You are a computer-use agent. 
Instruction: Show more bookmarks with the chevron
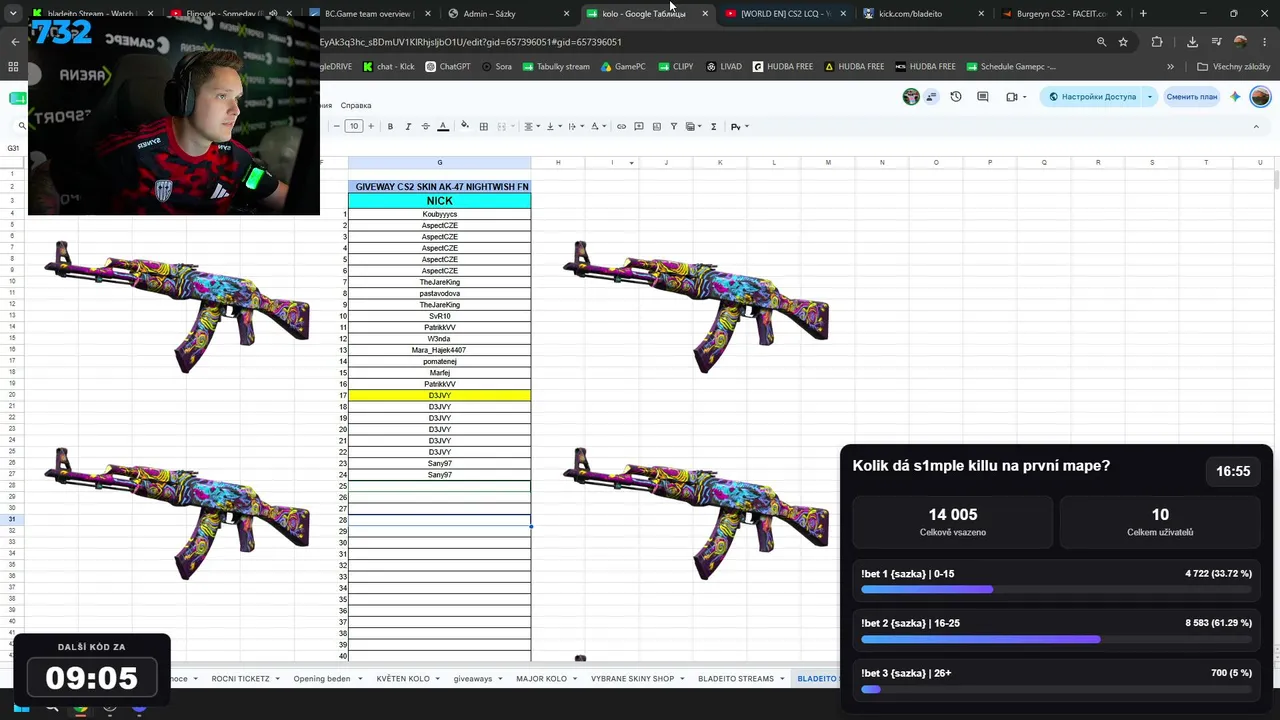pyautogui.click(x=1170, y=67)
